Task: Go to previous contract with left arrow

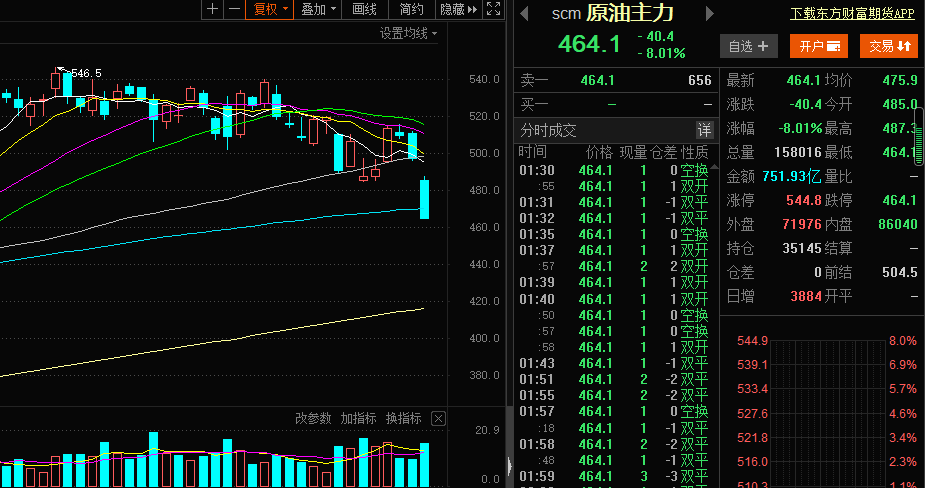Action: click(524, 13)
